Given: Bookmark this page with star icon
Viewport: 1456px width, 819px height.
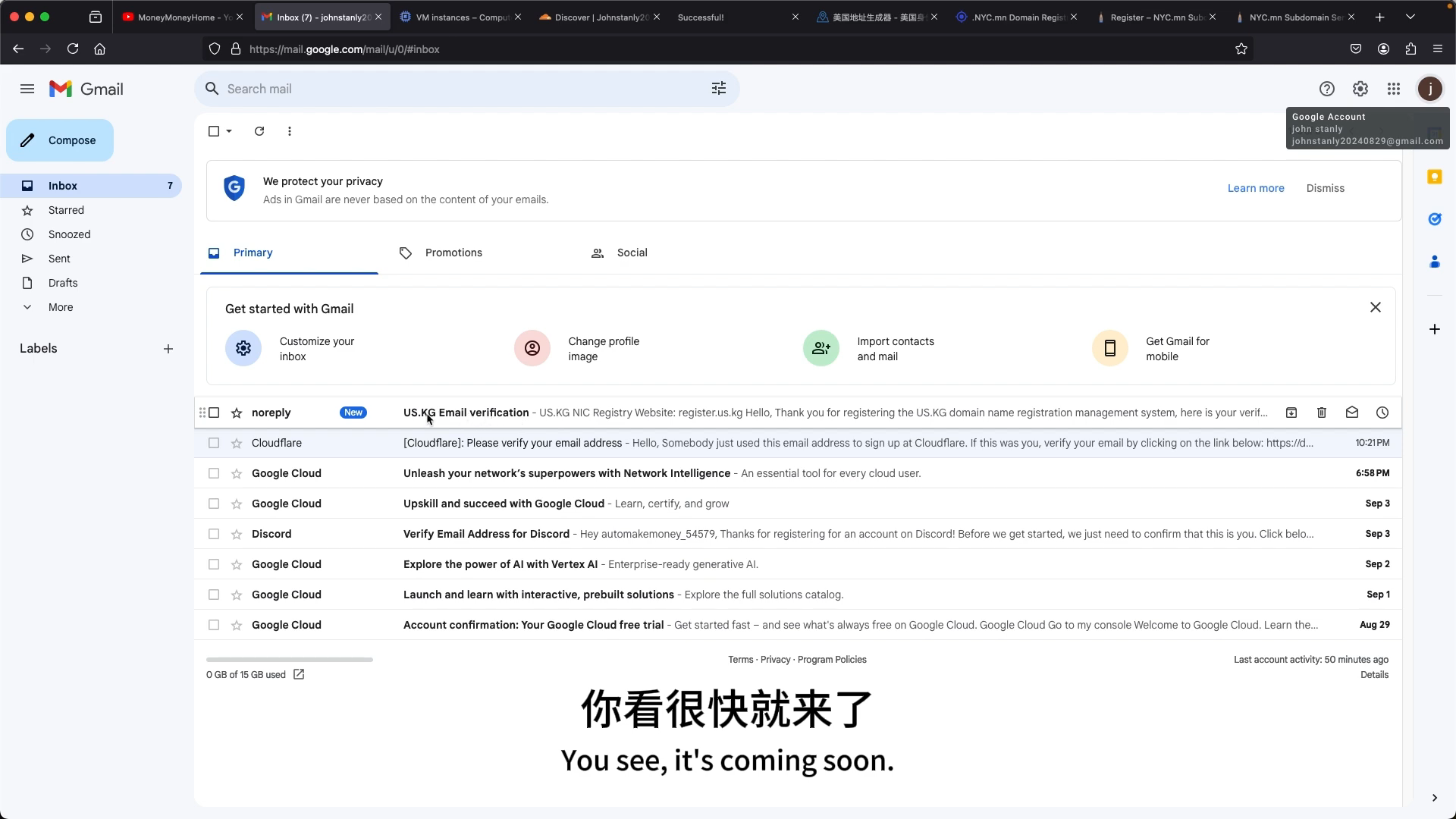Looking at the screenshot, I should tap(1241, 49).
